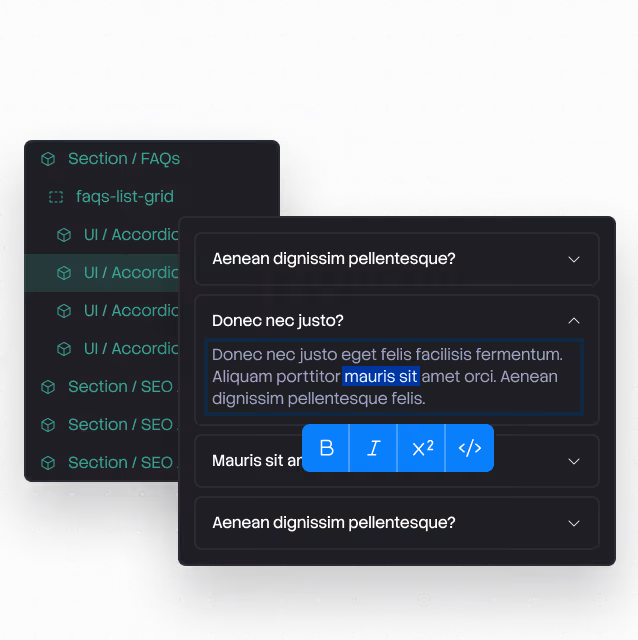
Task: Click the 'Mauris sit' accordion title text
Action: point(257,461)
